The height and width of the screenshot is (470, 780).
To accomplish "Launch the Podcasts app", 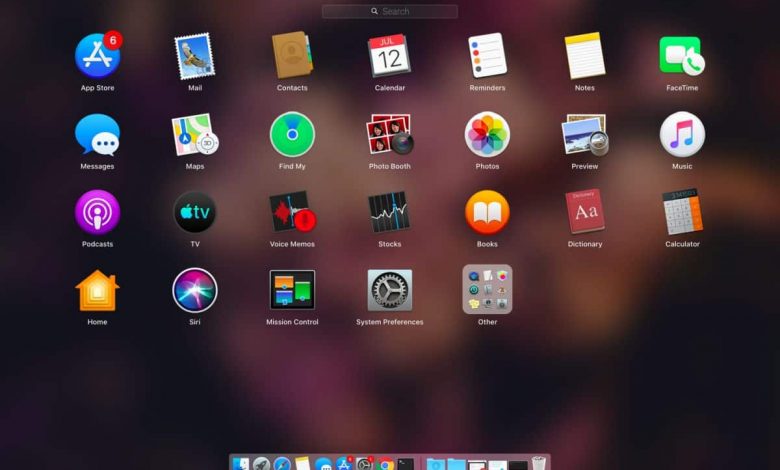I will point(98,212).
